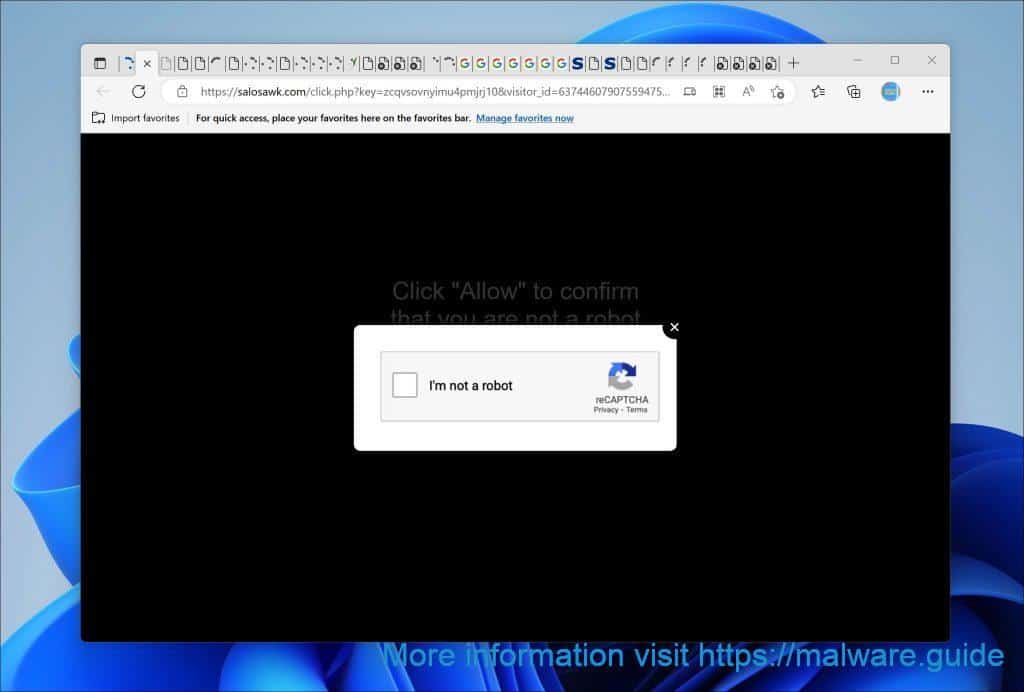
Task: Open the browser profile avatar
Action: [890, 91]
